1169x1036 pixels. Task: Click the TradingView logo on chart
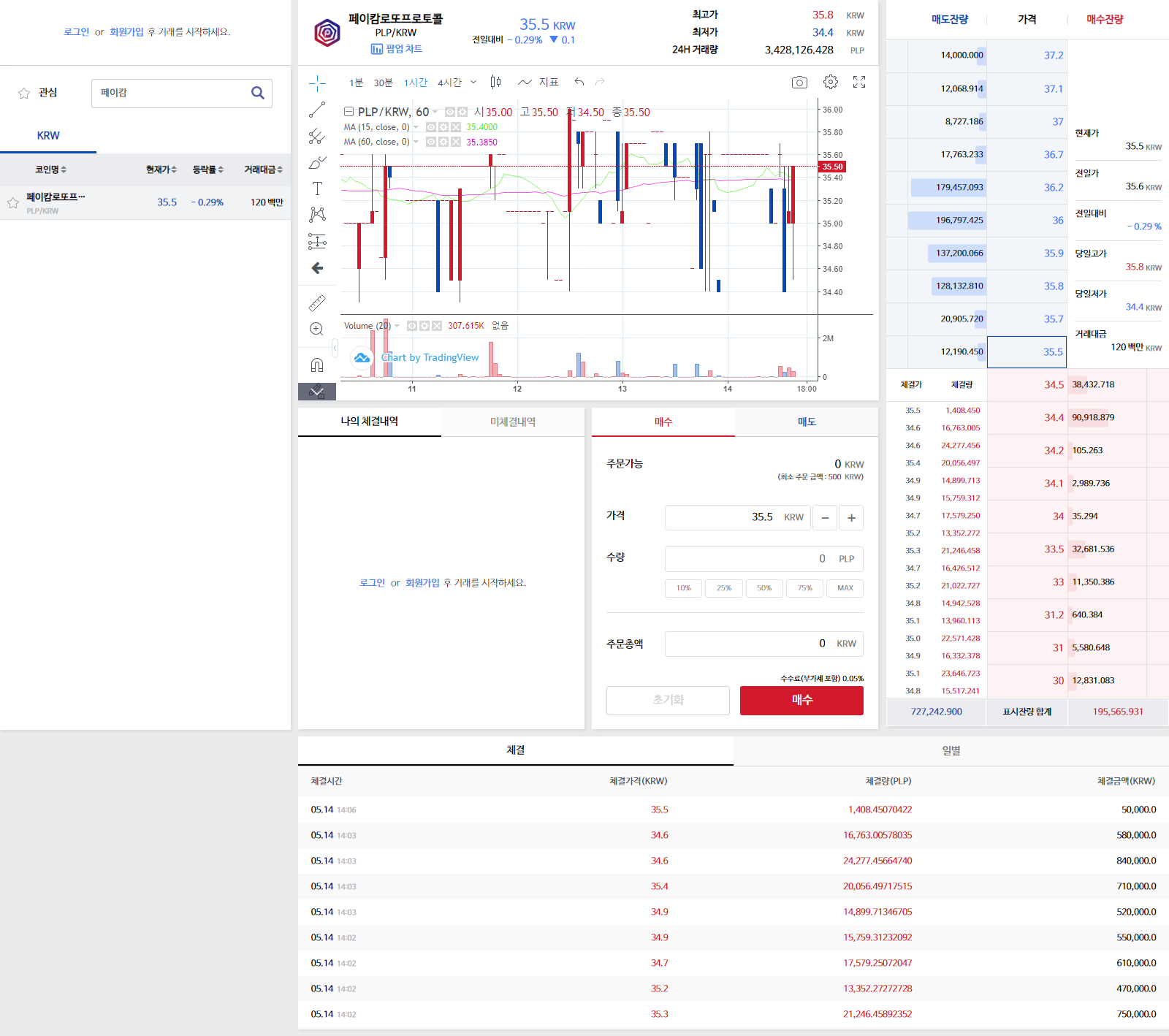click(x=362, y=358)
